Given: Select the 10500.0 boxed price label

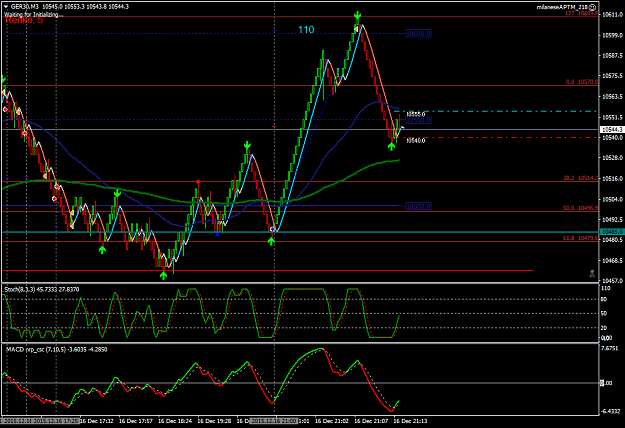Looking at the screenshot, I should (x=418, y=206).
